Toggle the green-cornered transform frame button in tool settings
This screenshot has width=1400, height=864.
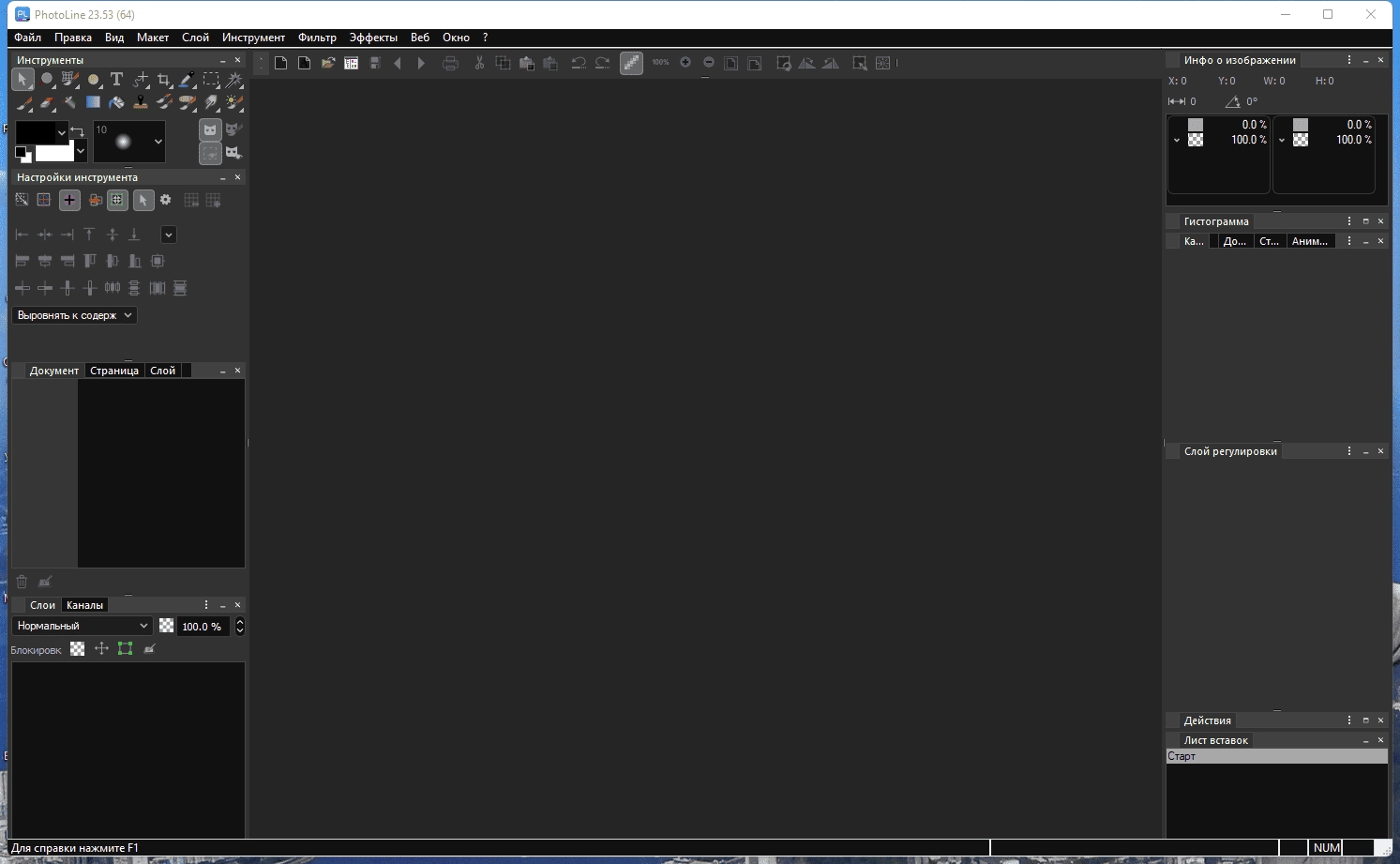[x=117, y=200]
